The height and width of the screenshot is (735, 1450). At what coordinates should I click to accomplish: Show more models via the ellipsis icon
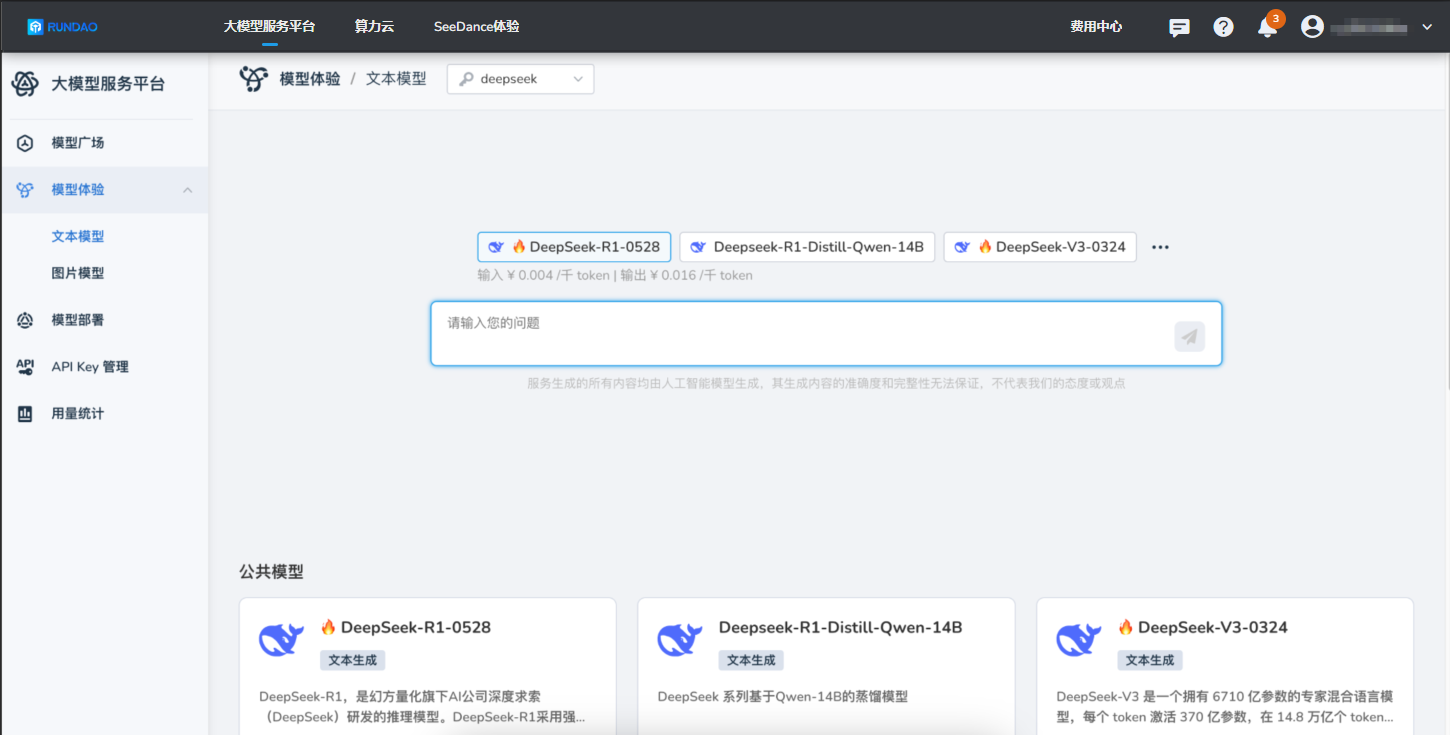click(1160, 247)
